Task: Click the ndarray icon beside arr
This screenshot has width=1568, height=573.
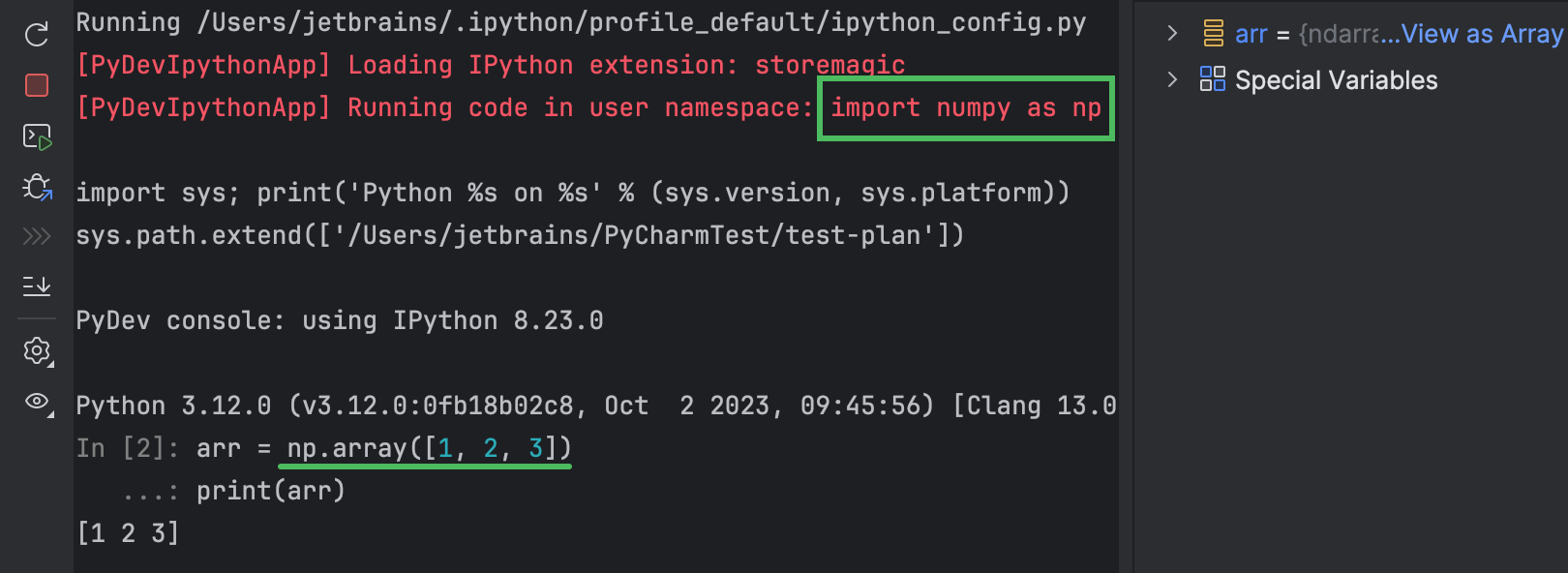Action: 1213,35
